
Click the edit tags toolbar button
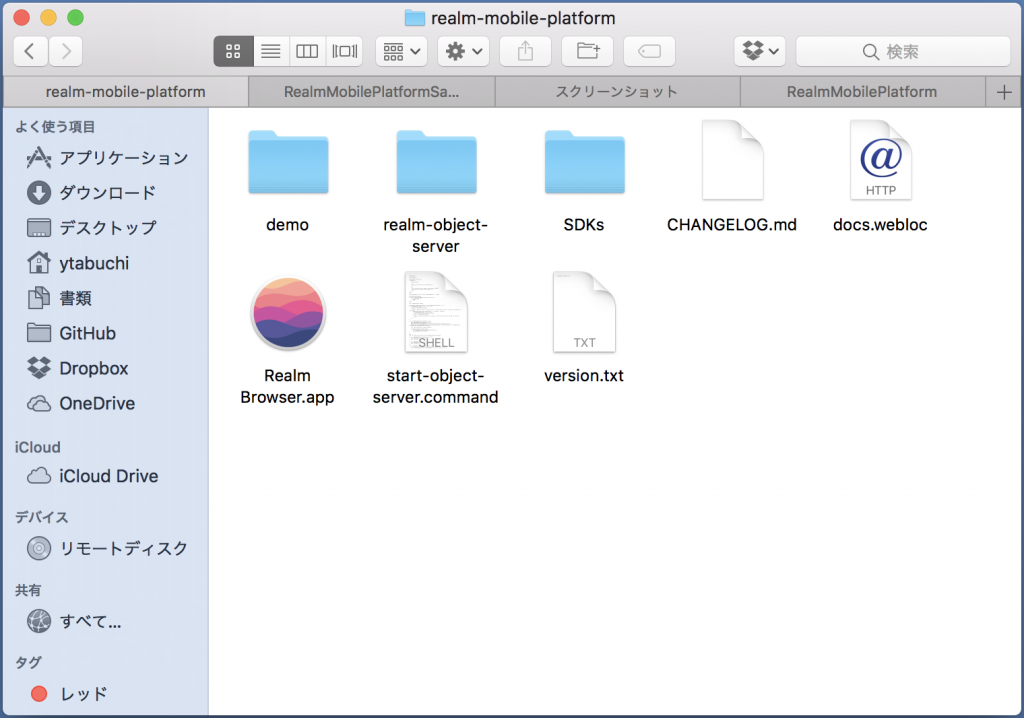[x=649, y=51]
